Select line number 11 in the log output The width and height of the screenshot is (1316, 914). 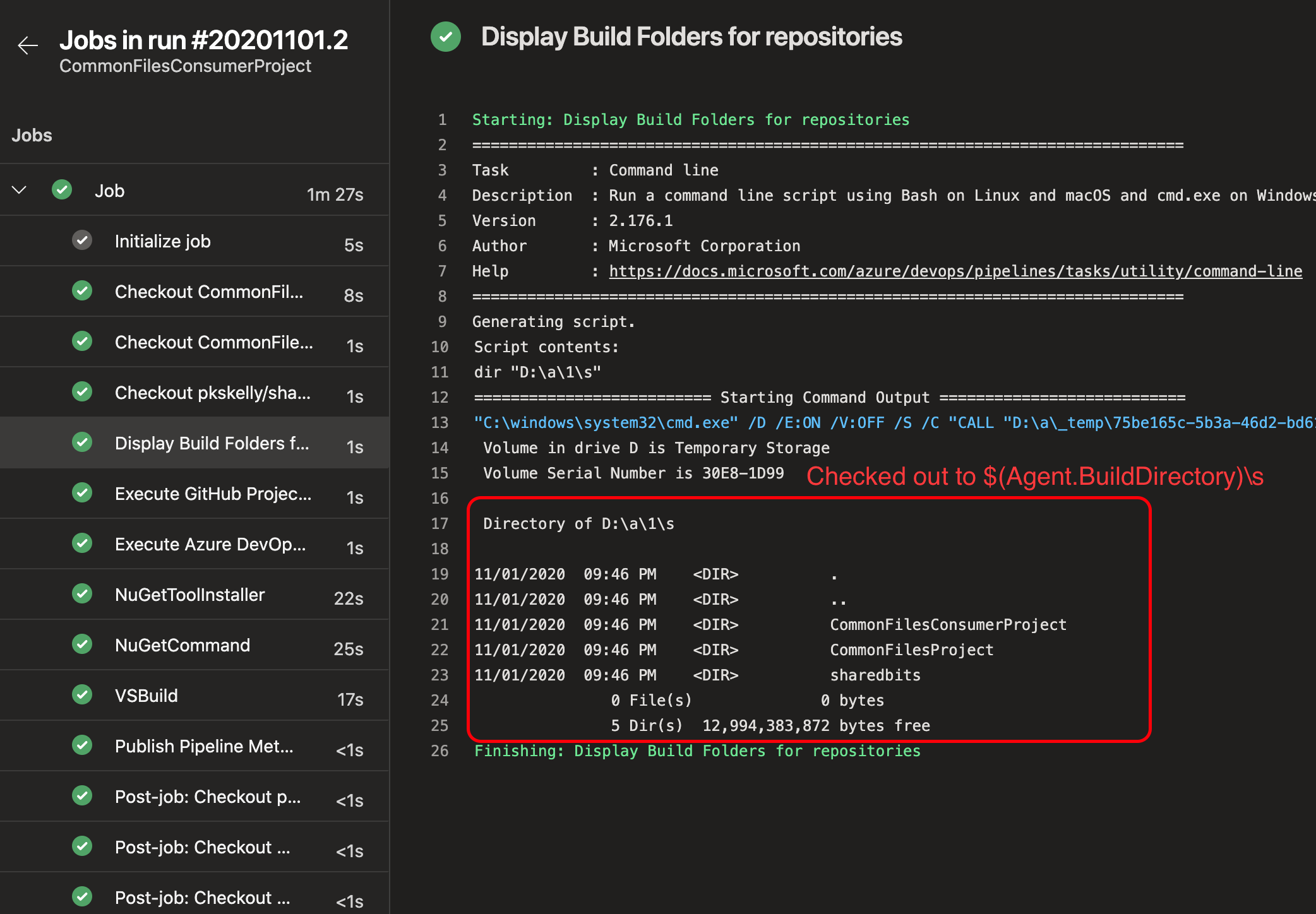tap(440, 372)
